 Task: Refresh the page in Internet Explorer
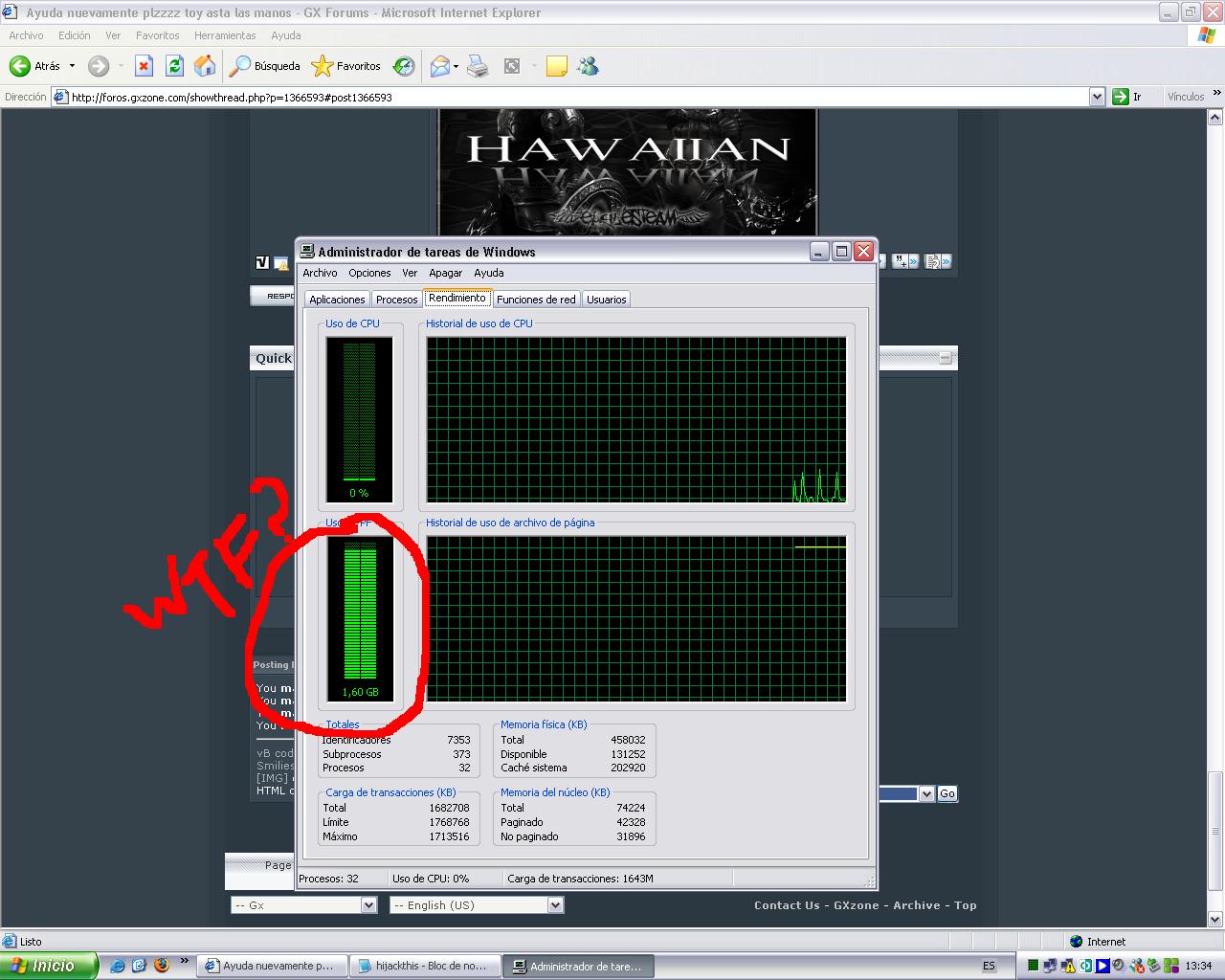point(174,66)
